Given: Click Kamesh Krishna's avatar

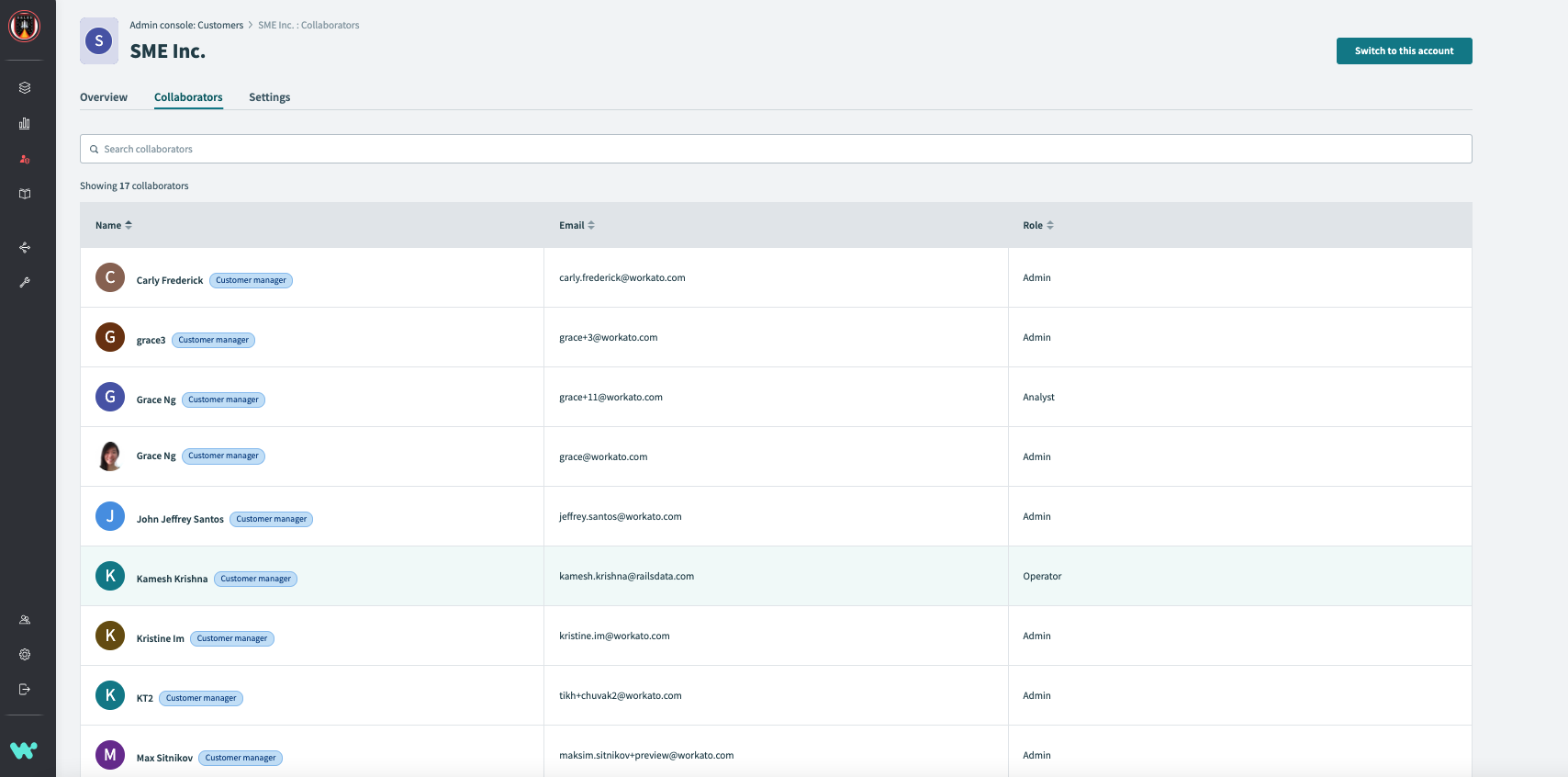Looking at the screenshot, I should 110,576.
